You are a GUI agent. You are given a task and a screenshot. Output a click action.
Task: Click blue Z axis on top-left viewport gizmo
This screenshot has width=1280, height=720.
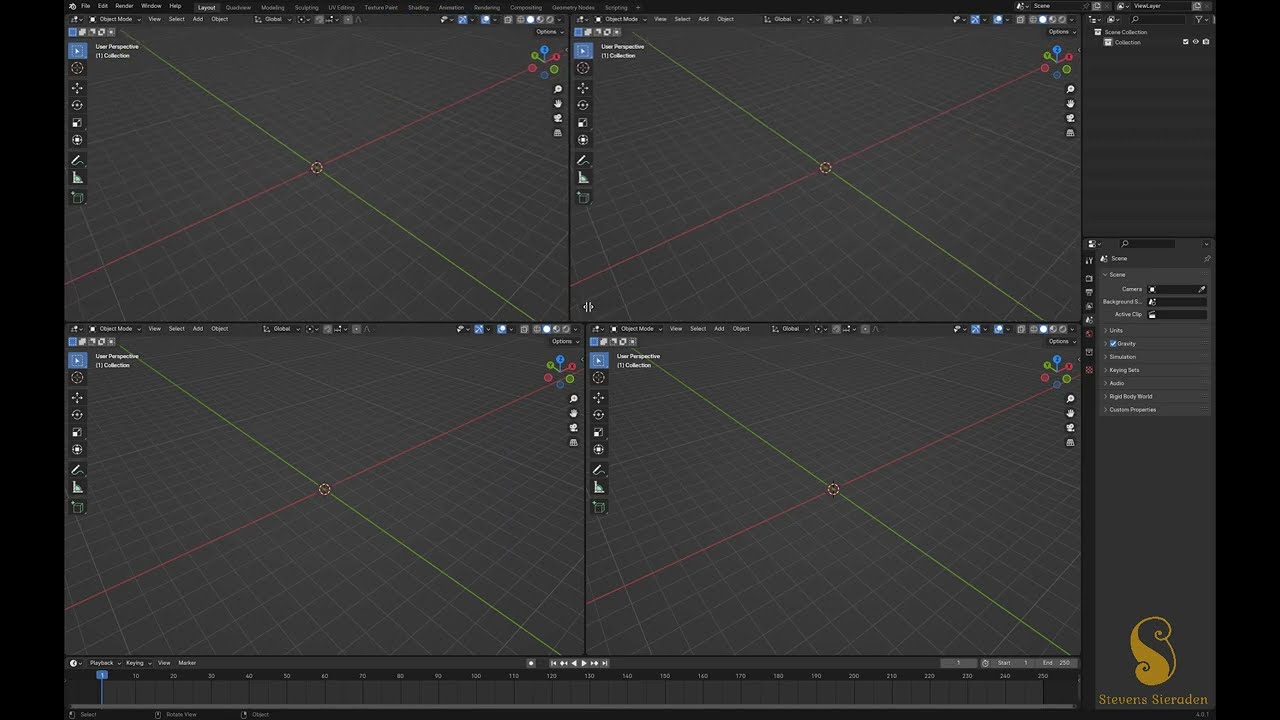coord(544,49)
